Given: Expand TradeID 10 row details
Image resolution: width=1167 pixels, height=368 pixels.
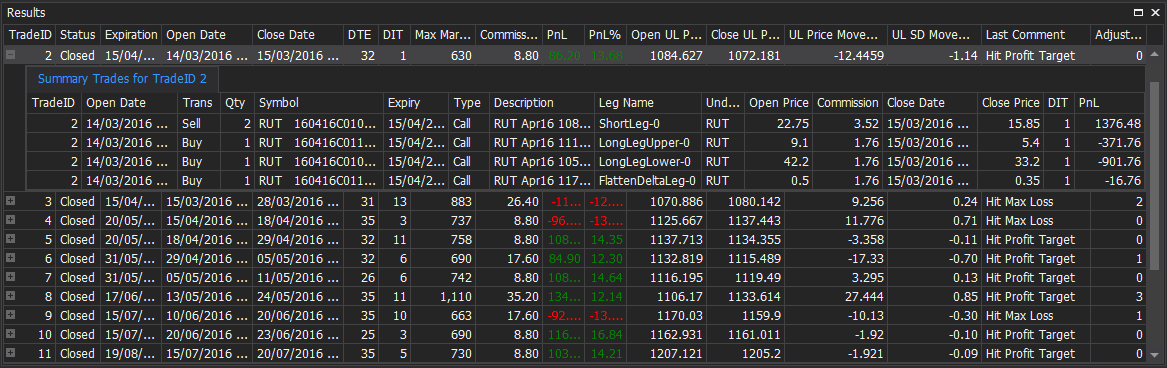Looking at the screenshot, I should coord(10,334).
